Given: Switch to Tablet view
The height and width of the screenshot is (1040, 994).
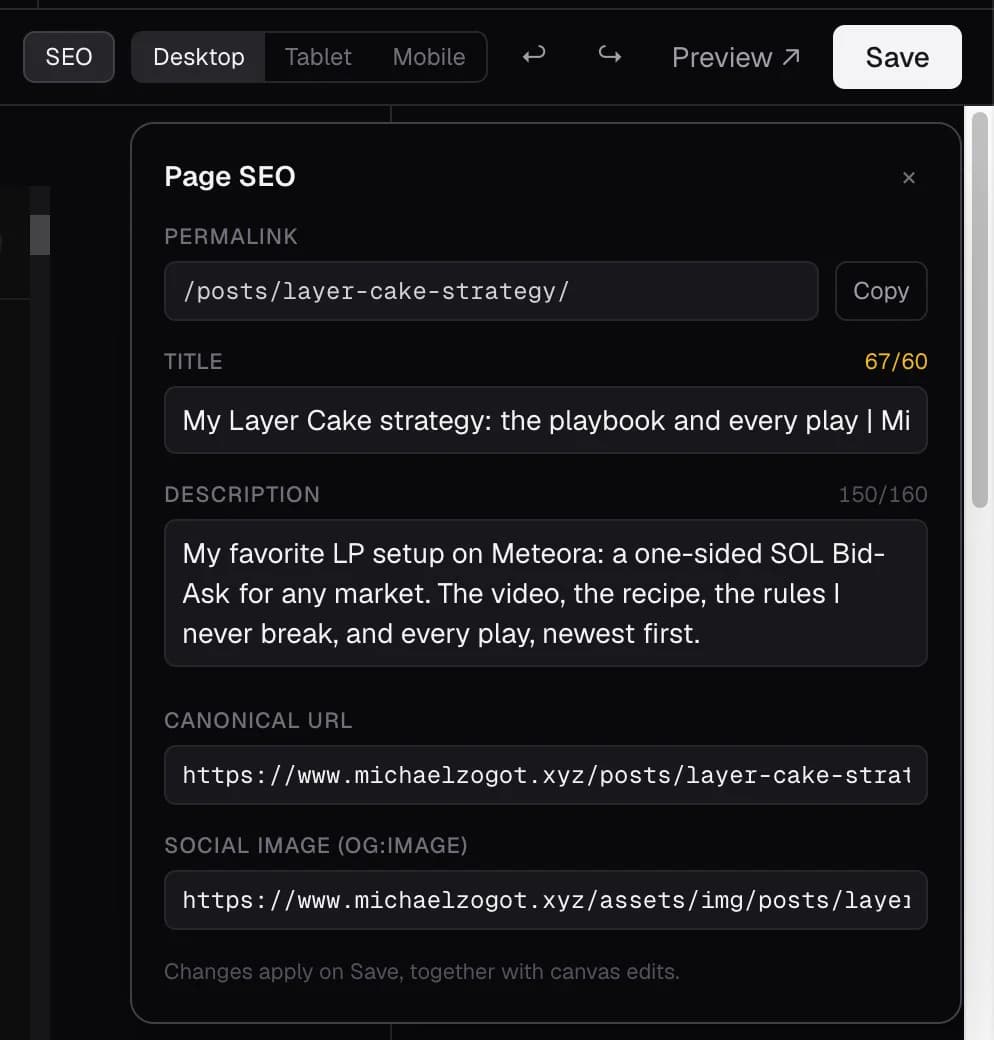Looking at the screenshot, I should [318, 57].
